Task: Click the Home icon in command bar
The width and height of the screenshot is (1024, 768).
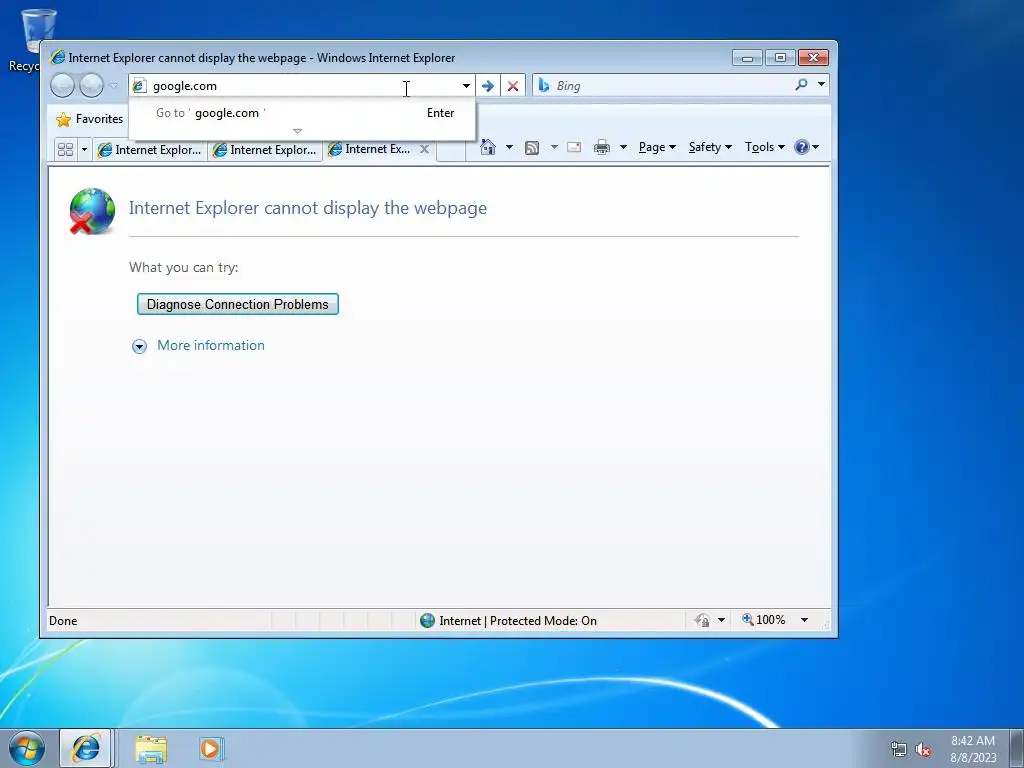Action: point(488,147)
